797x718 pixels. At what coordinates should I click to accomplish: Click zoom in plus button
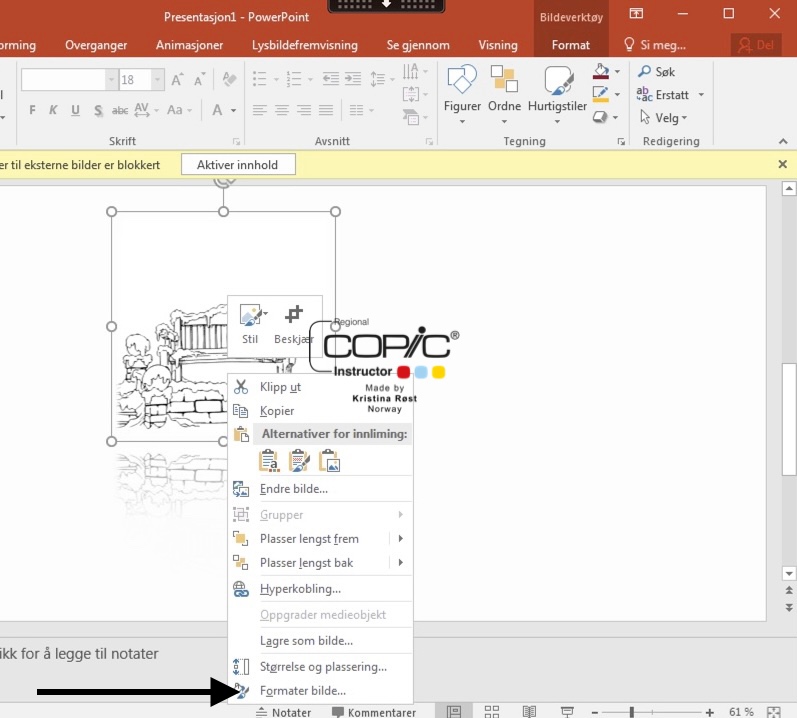[x=710, y=712]
